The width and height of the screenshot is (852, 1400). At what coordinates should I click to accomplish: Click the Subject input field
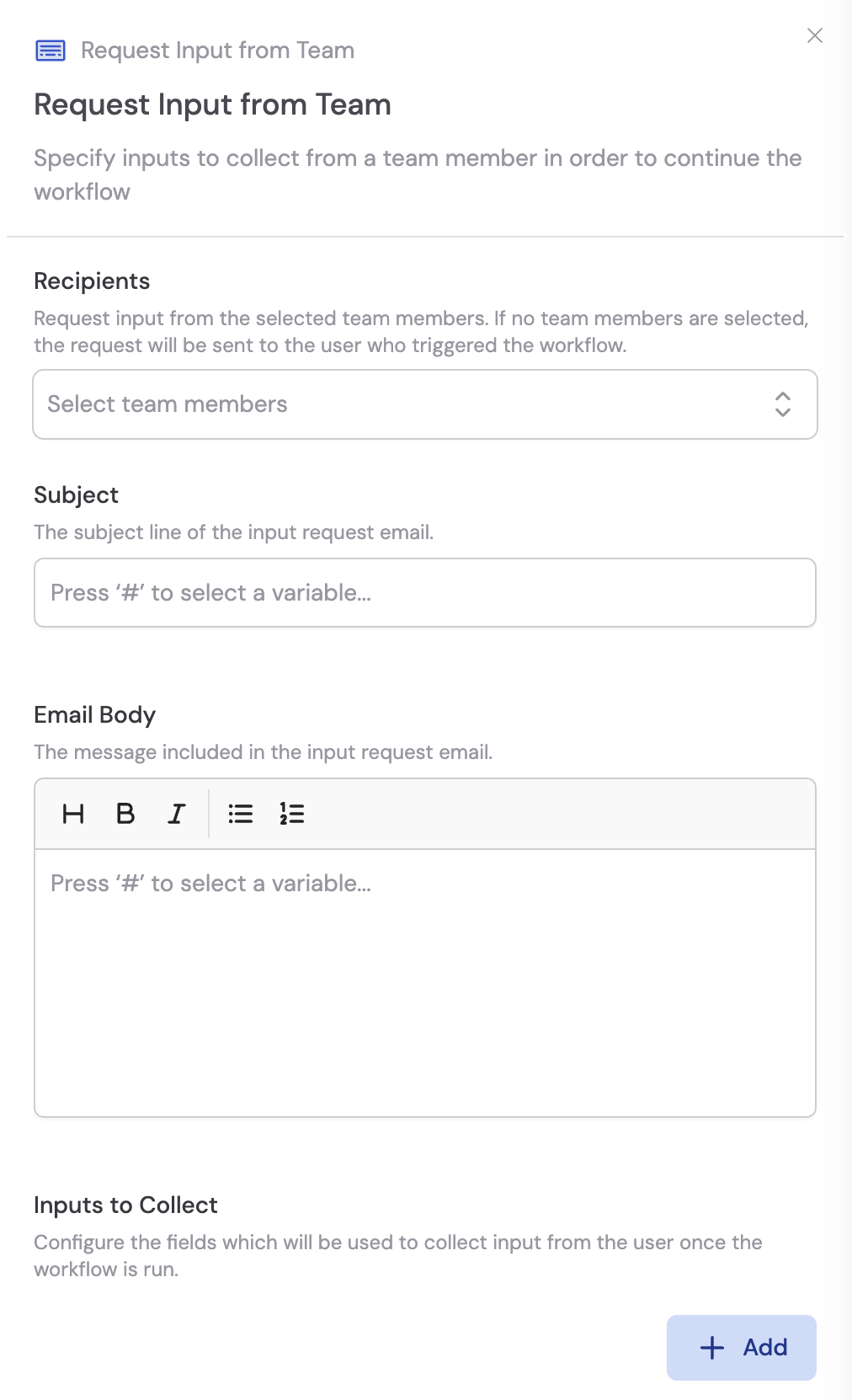(x=424, y=592)
